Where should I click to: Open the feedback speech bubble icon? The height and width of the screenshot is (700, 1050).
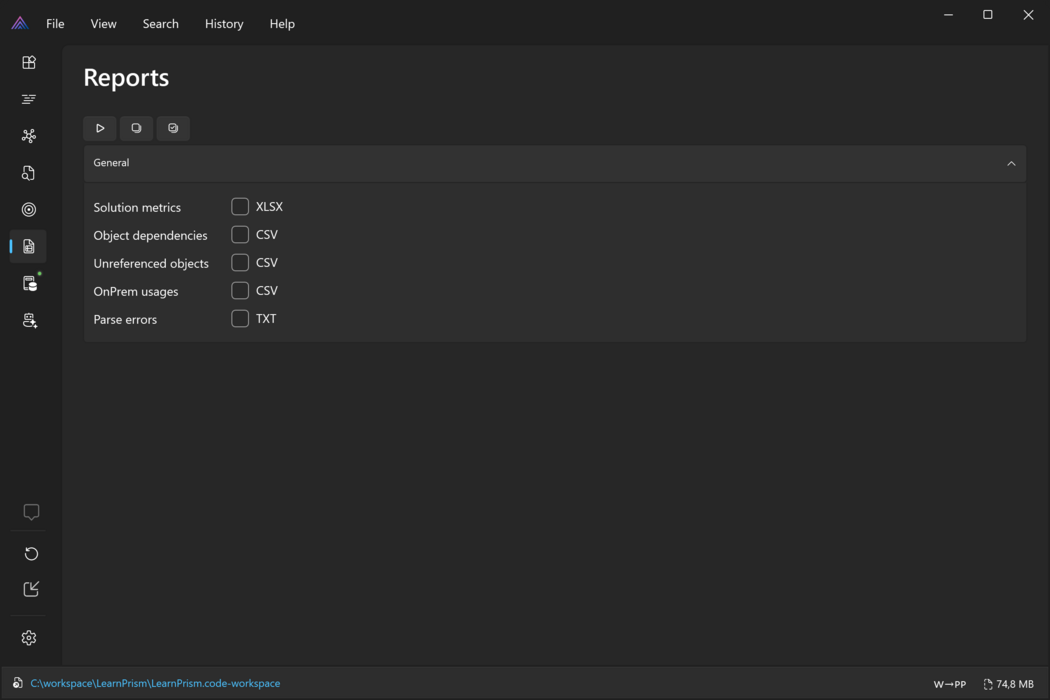(31, 512)
